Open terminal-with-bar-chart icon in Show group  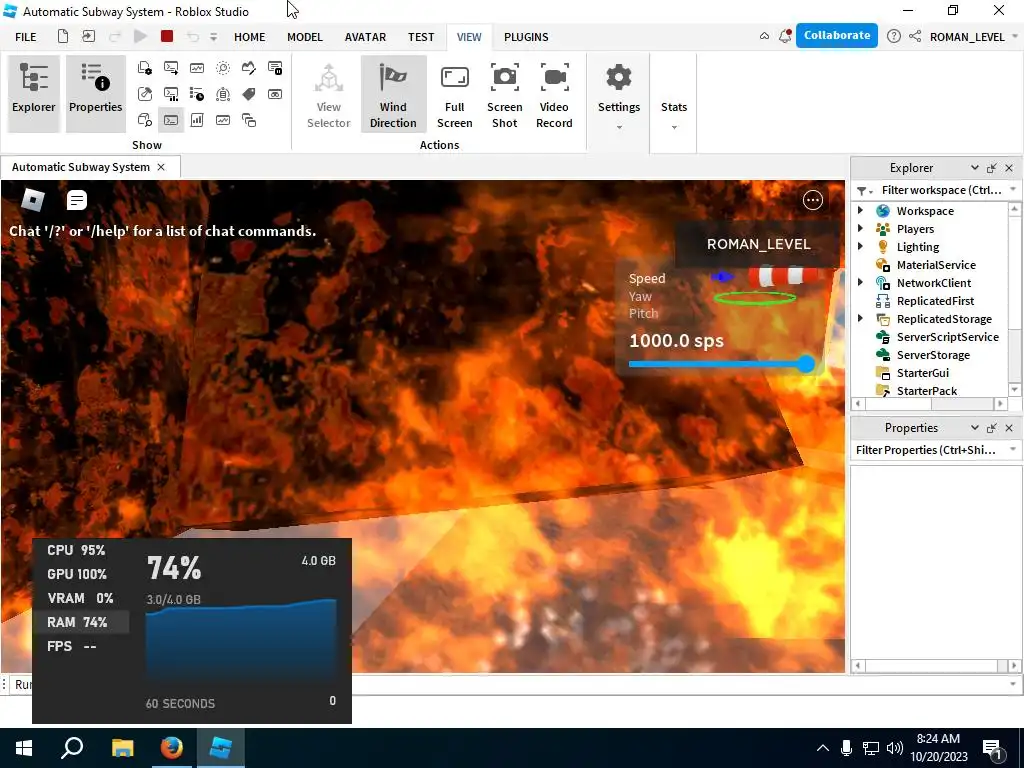(171, 94)
